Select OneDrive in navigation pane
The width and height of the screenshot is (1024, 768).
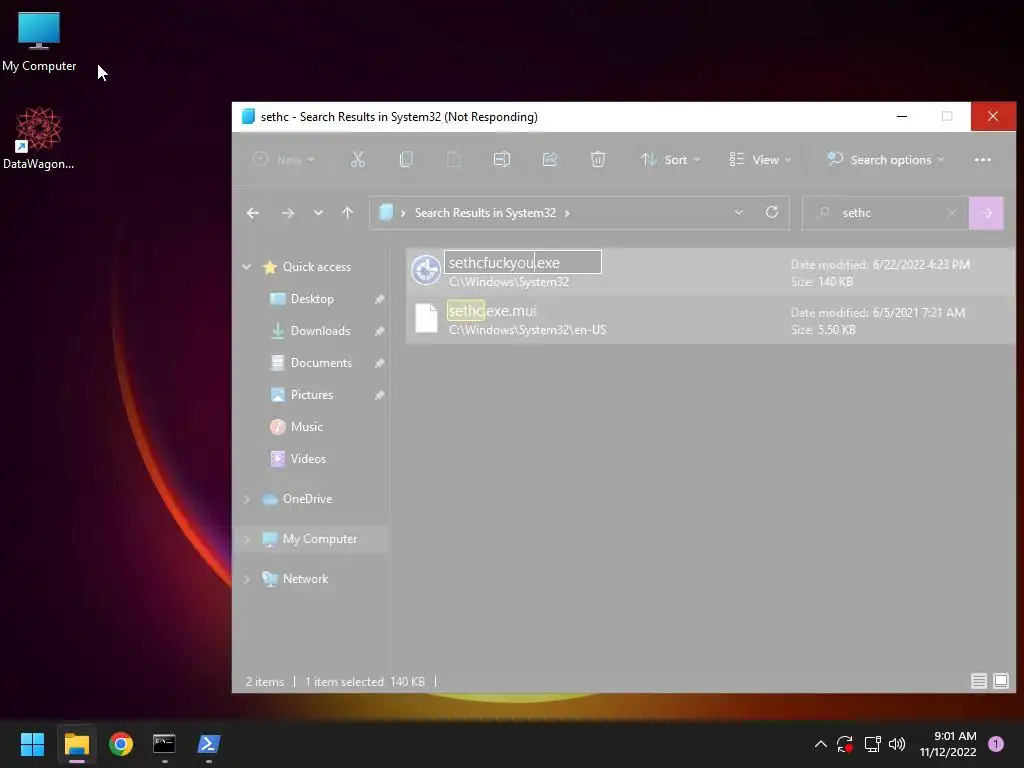click(307, 499)
